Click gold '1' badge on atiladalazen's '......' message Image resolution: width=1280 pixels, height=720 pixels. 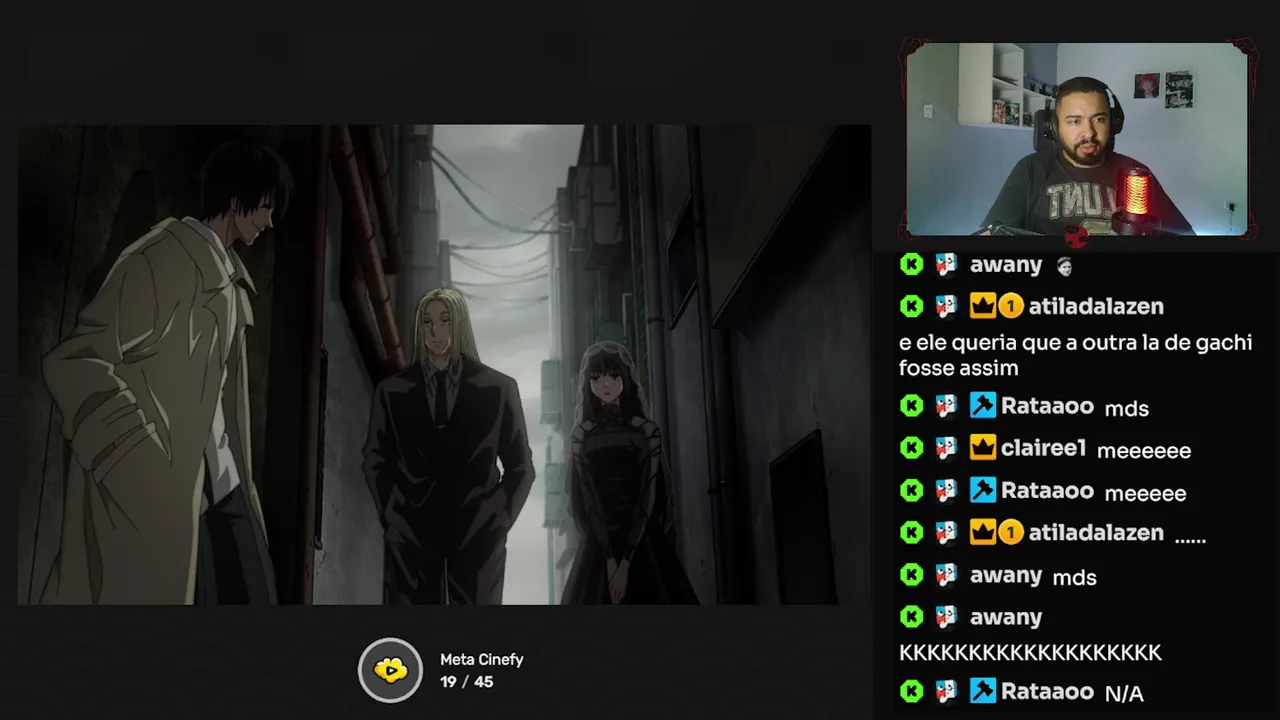1010,533
